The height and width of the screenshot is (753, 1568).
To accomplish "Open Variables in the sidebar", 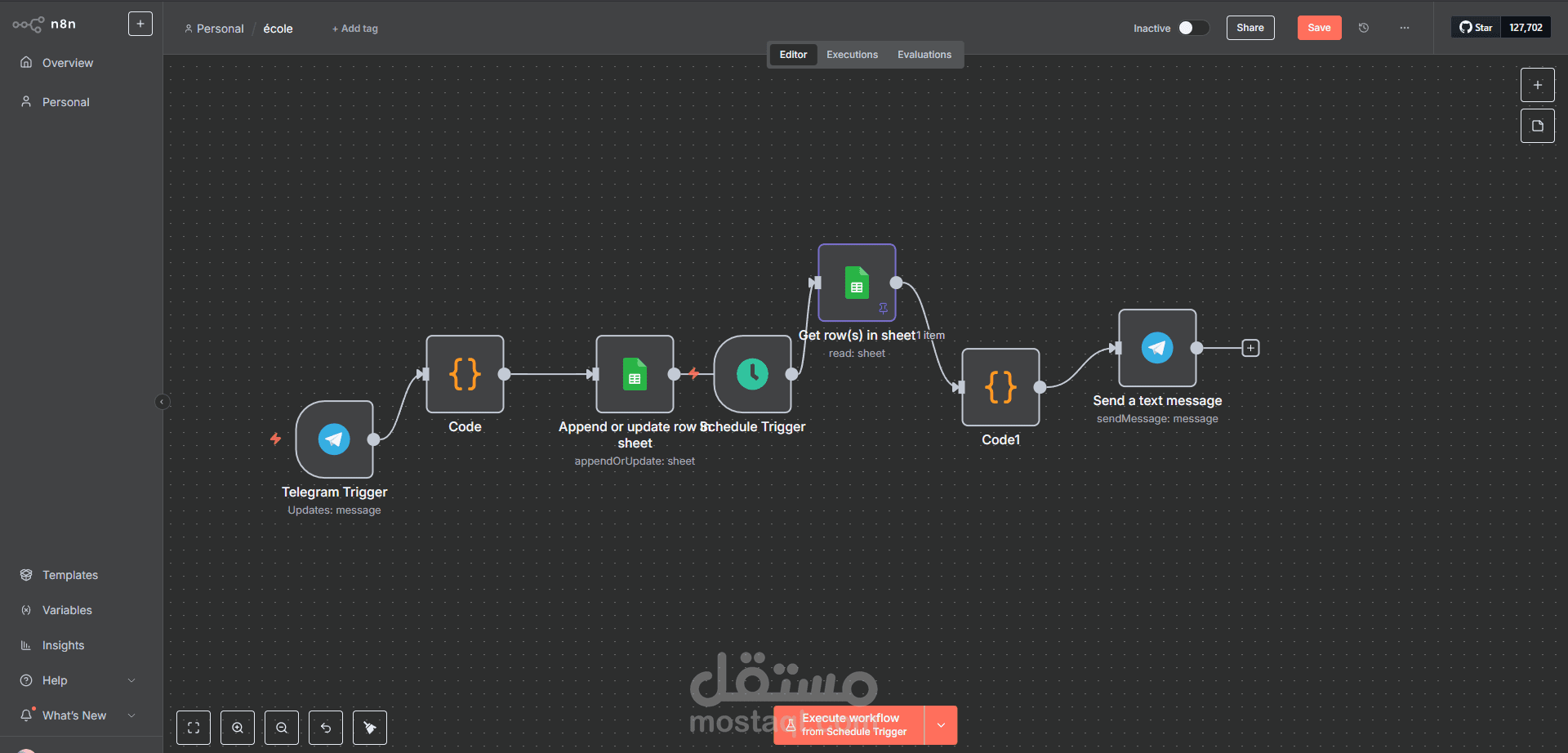I will tap(67, 610).
